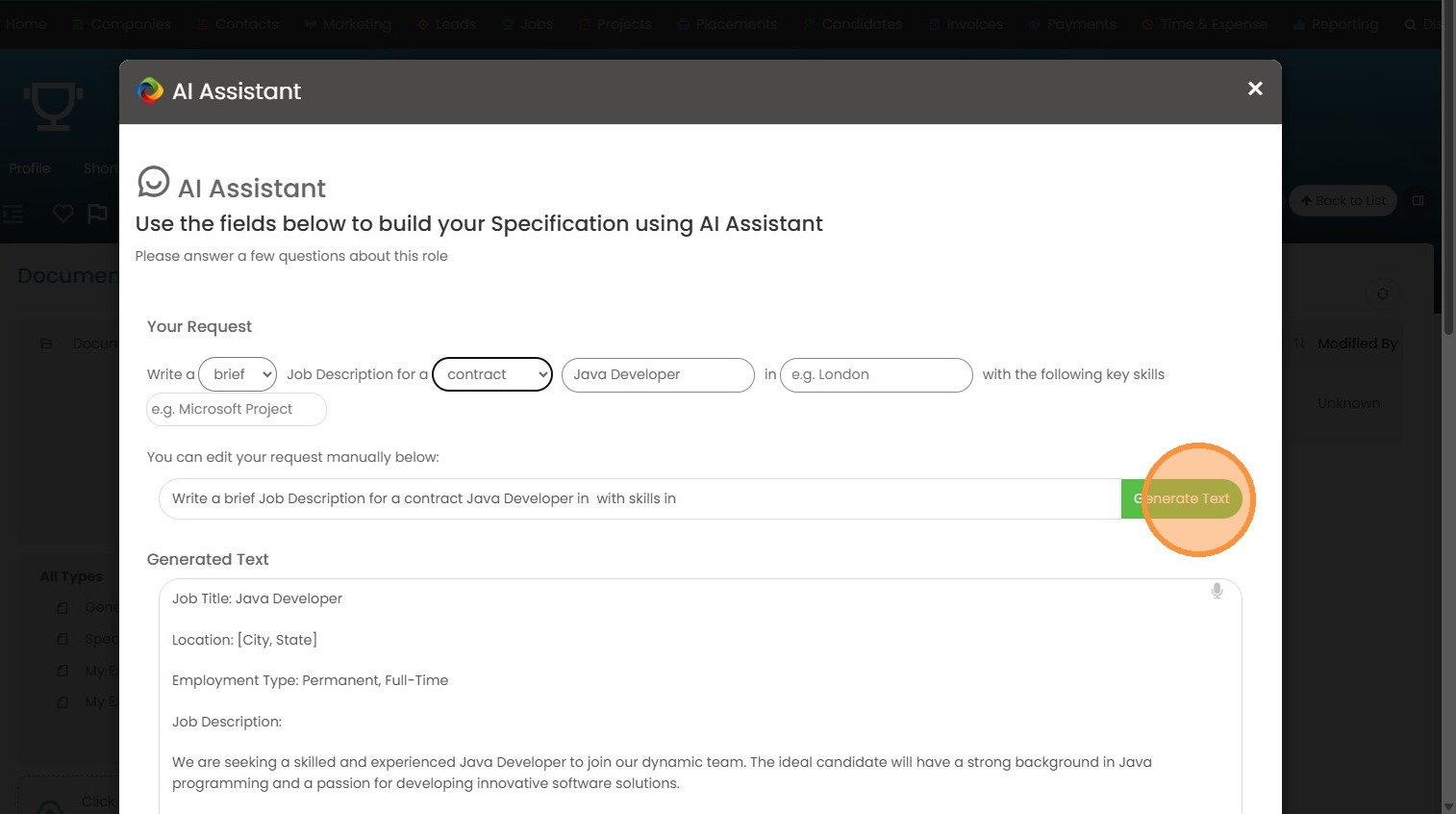The height and width of the screenshot is (814, 1456).
Task: Click the "e.g. London" location field
Action: coord(876,374)
